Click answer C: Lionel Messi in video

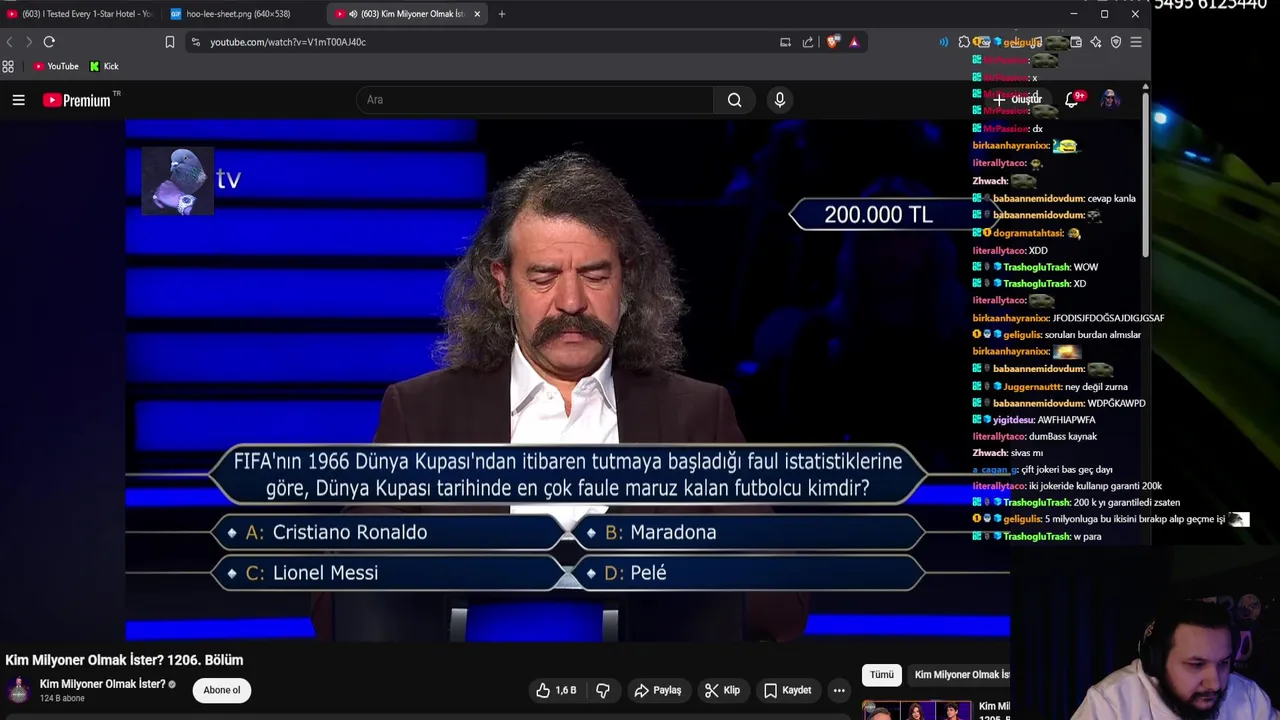coord(390,573)
